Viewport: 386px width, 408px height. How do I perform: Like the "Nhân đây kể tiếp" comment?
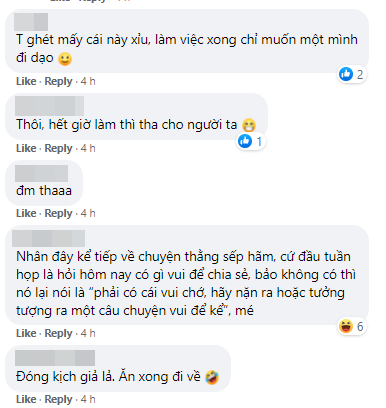pos(26,333)
